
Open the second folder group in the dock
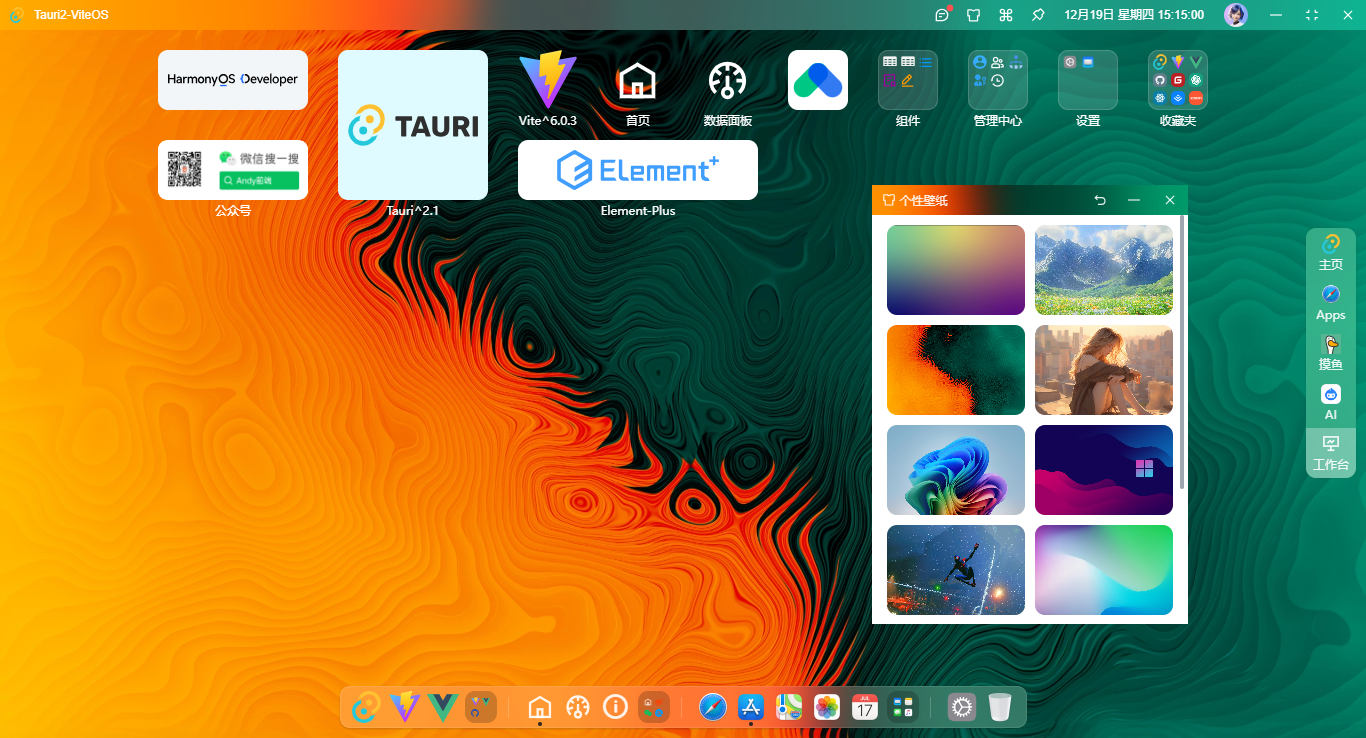pyautogui.click(x=654, y=707)
